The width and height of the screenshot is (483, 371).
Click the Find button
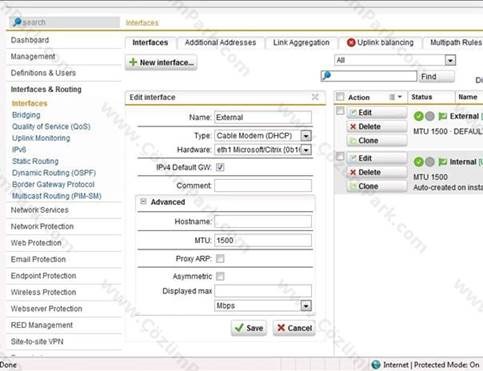pos(436,77)
